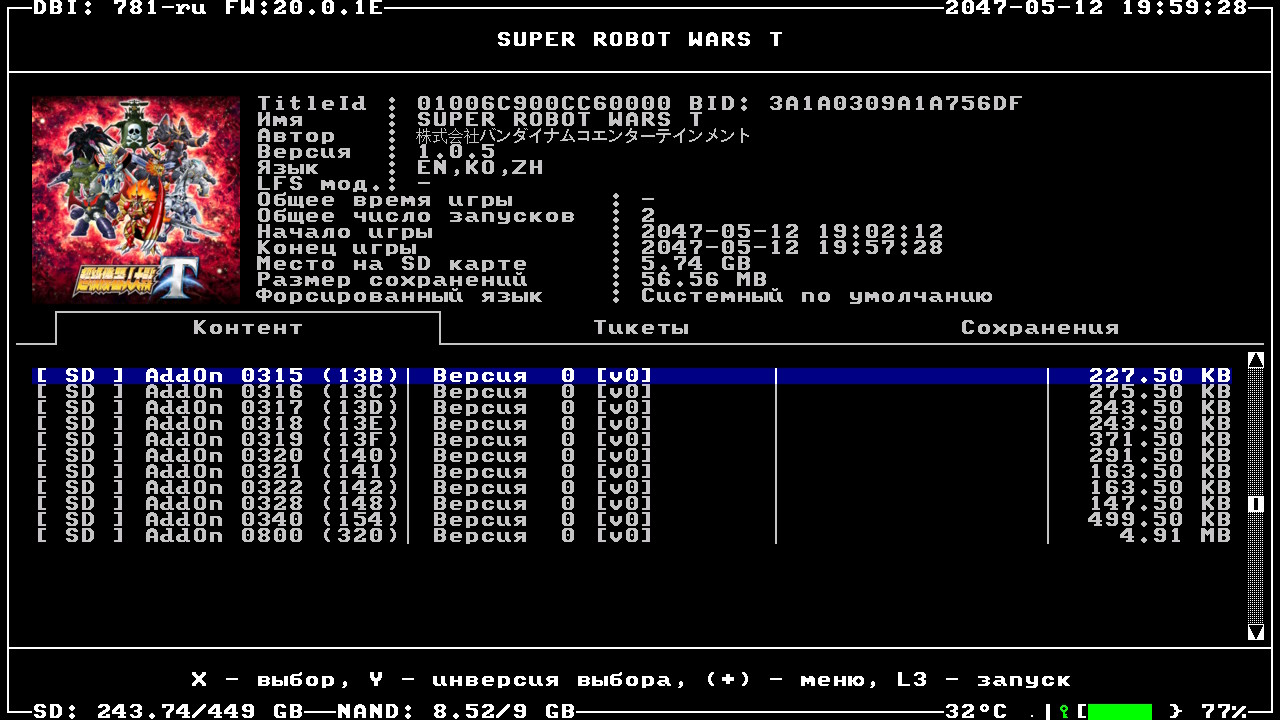Click the Super Robot Wars T cover thumbnail
Image resolution: width=1280 pixels, height=720 pixels.
(x=136, y=200)
